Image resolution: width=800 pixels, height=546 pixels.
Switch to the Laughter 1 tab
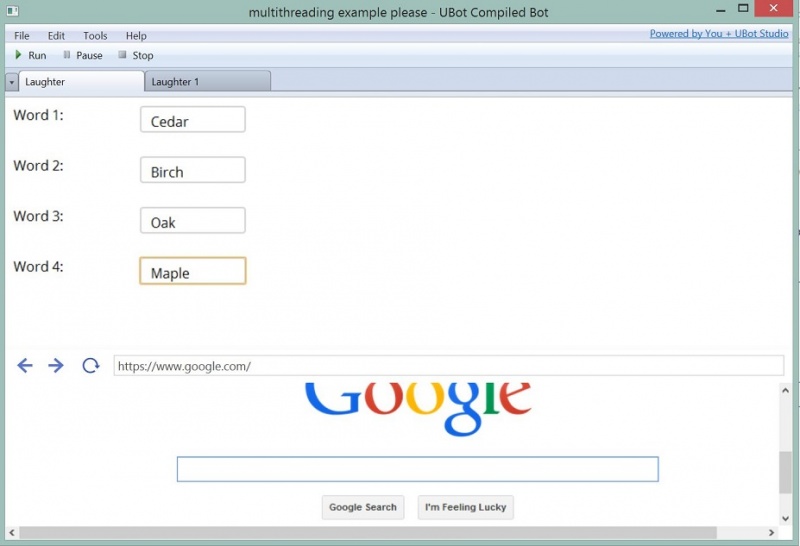pos(208,82)
